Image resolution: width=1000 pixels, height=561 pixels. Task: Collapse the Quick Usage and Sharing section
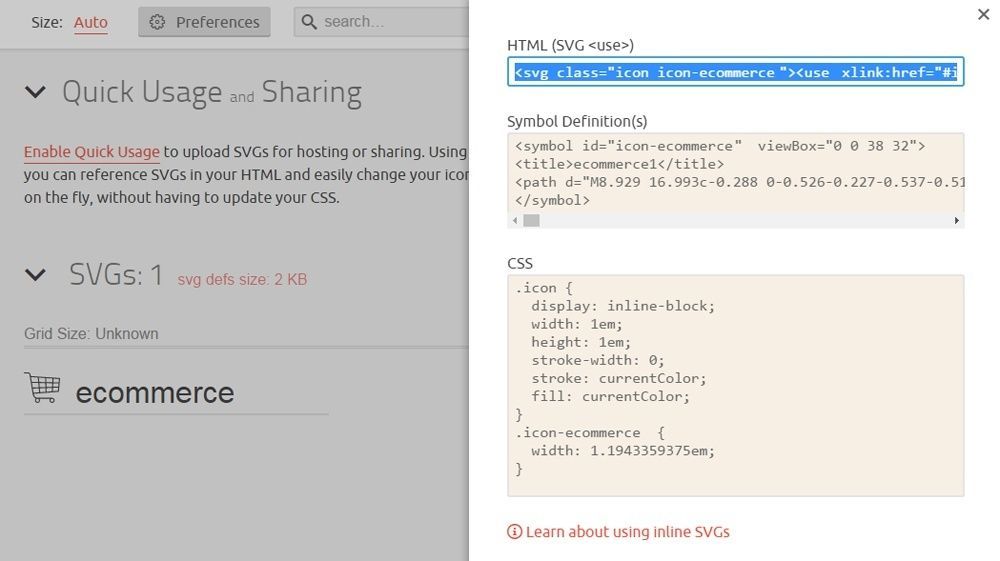35,92
